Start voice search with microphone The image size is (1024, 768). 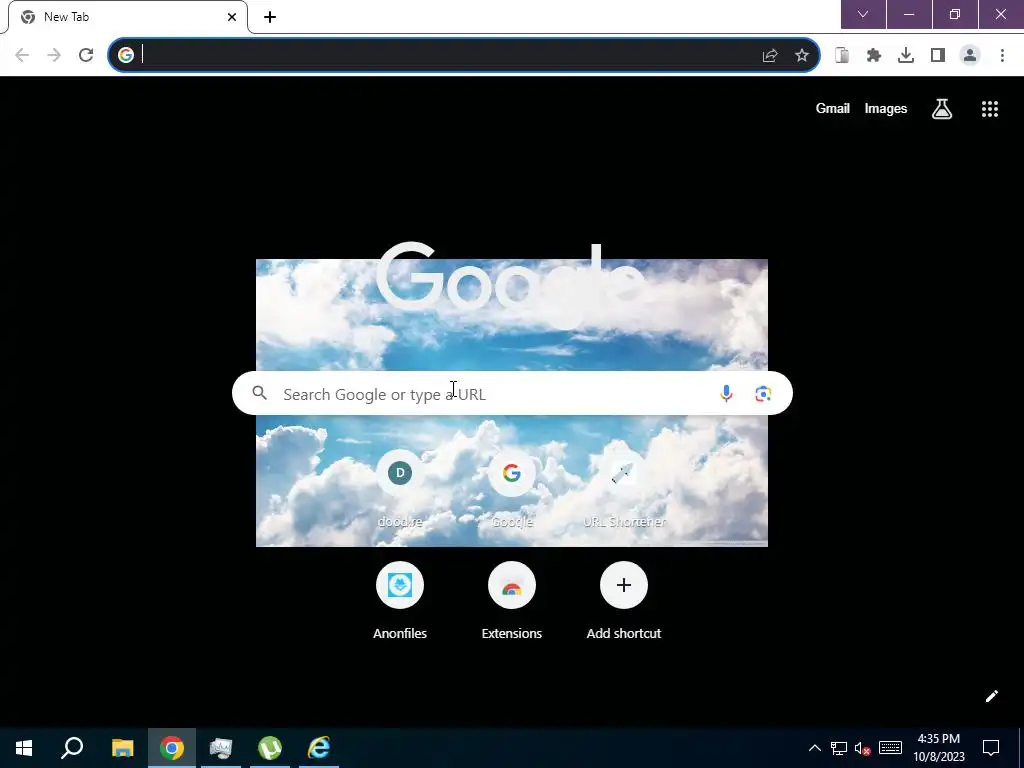point(726,393)
